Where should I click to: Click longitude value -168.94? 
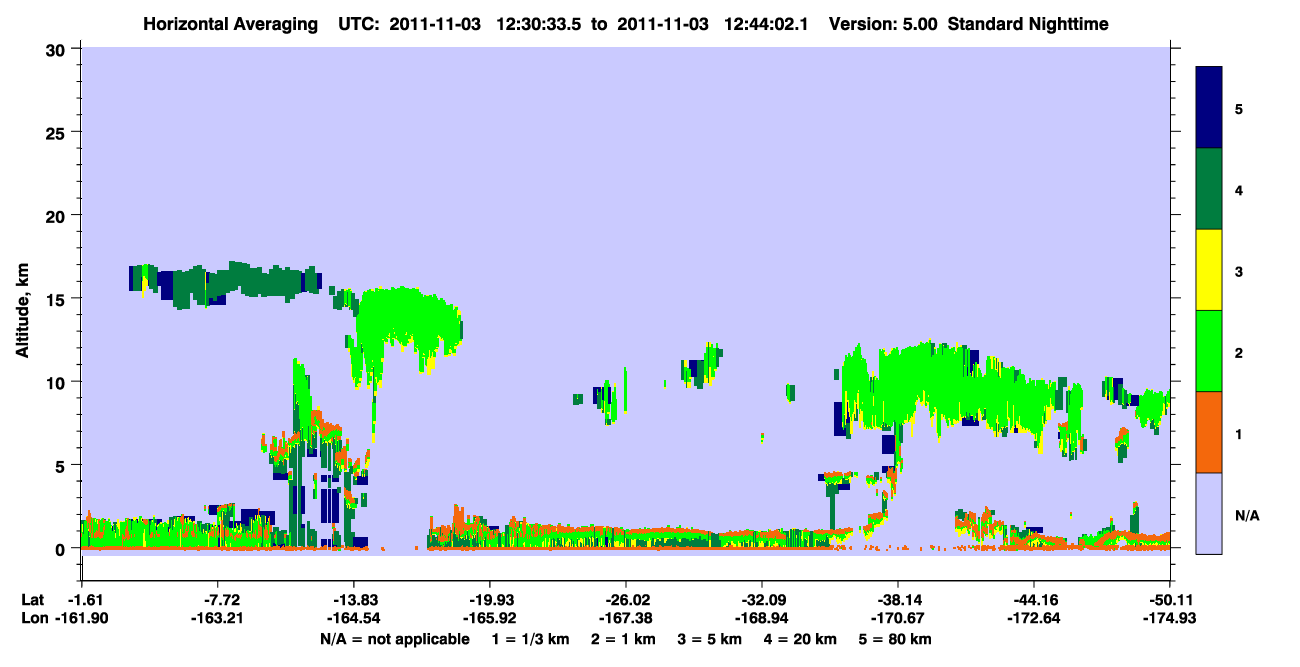[x=762, y=618]
